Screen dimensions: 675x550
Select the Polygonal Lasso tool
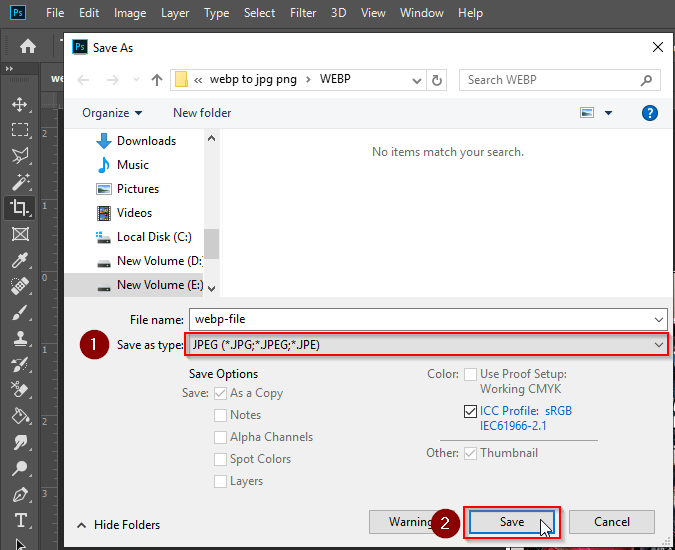19,155
